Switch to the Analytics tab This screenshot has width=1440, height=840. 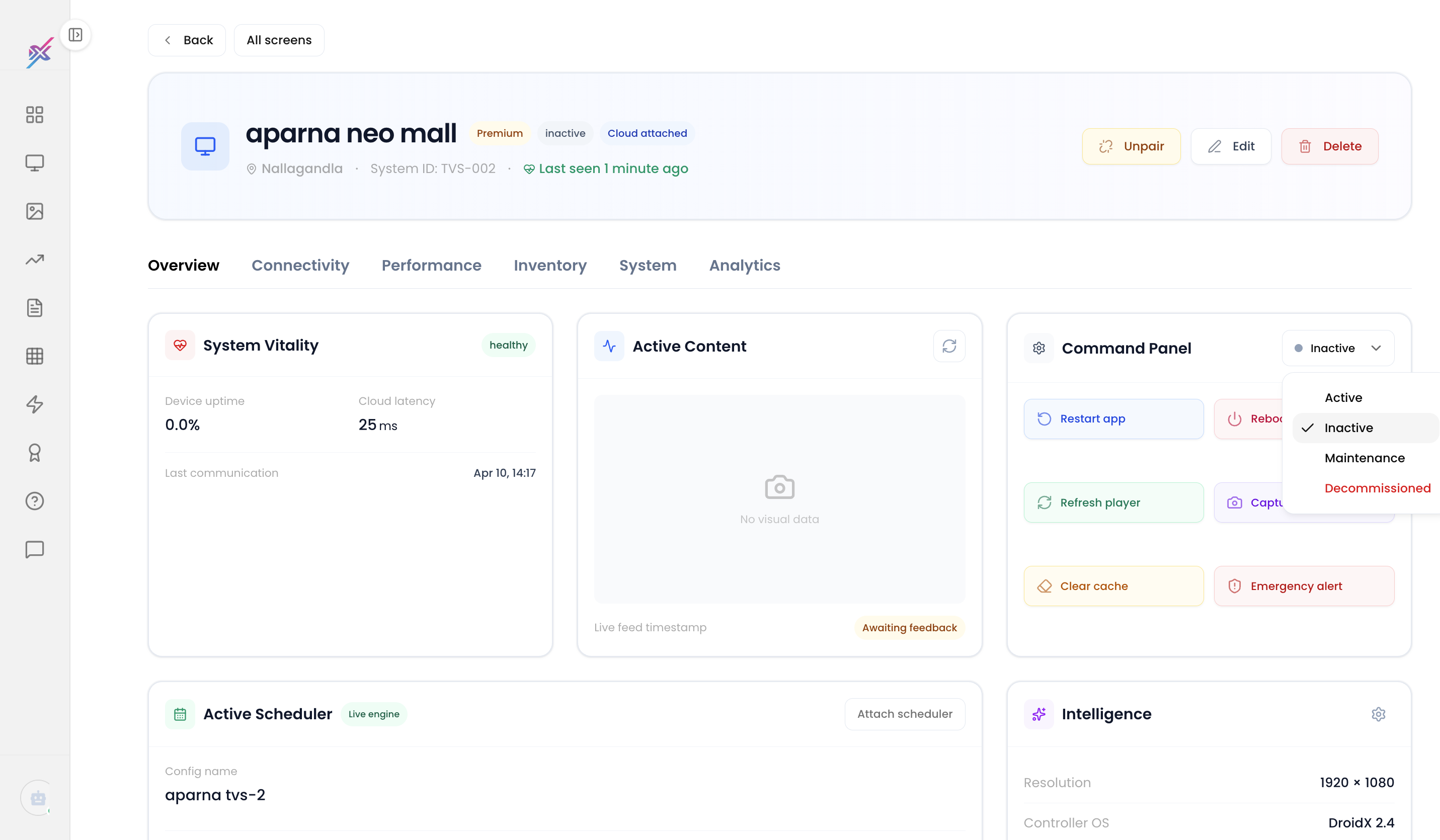745,265
